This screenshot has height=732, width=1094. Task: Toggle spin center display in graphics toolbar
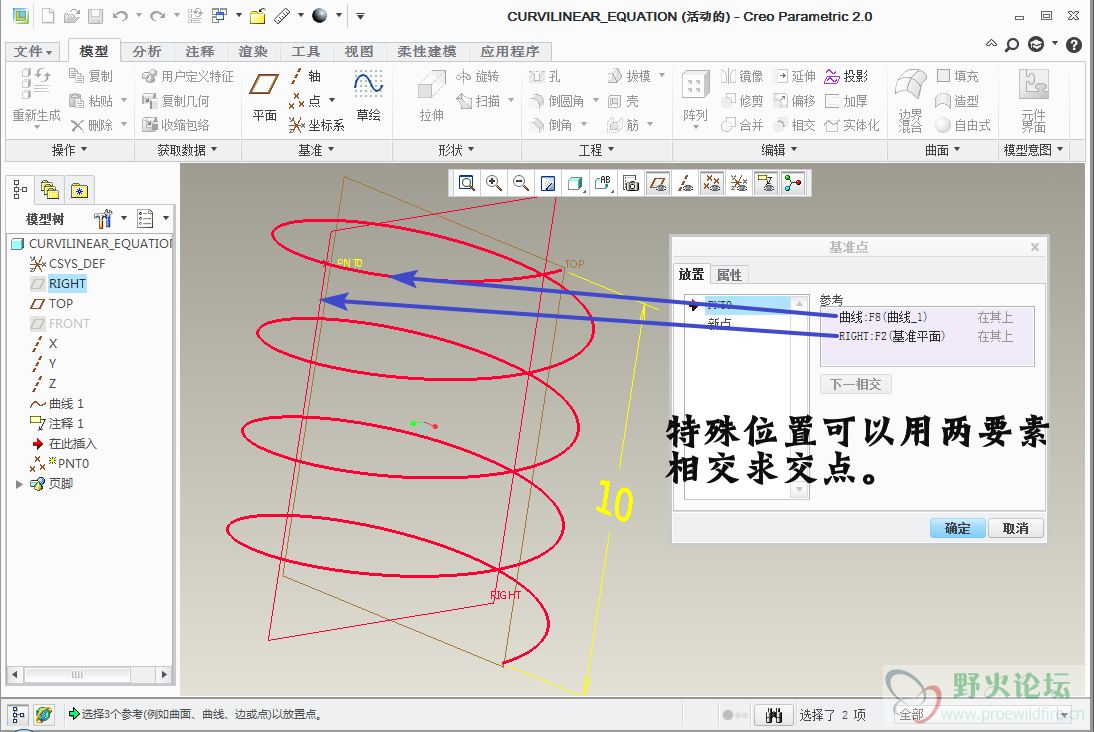tap(793, 184)
